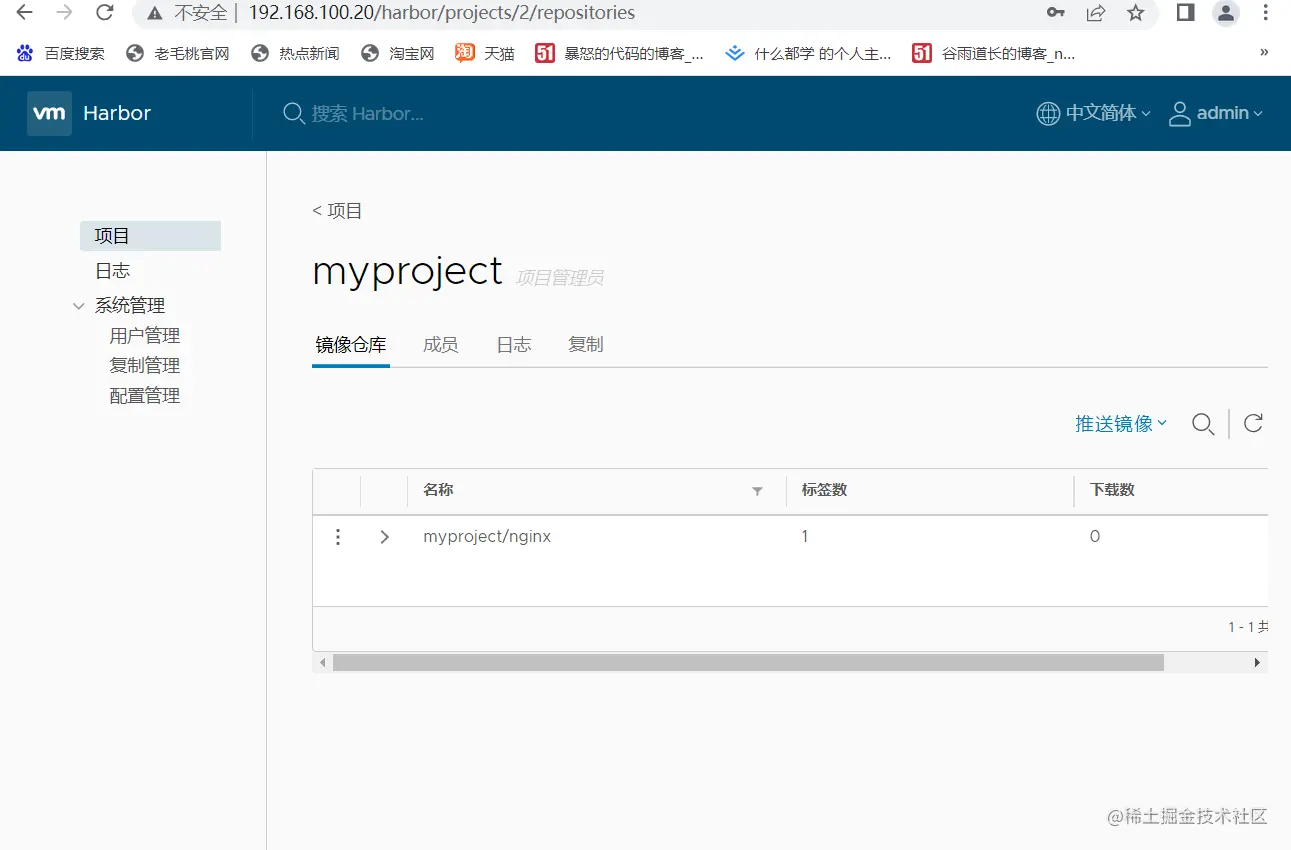
Task: Switch to the 镜像仓库 tab
Action: [x=351, y=345]
